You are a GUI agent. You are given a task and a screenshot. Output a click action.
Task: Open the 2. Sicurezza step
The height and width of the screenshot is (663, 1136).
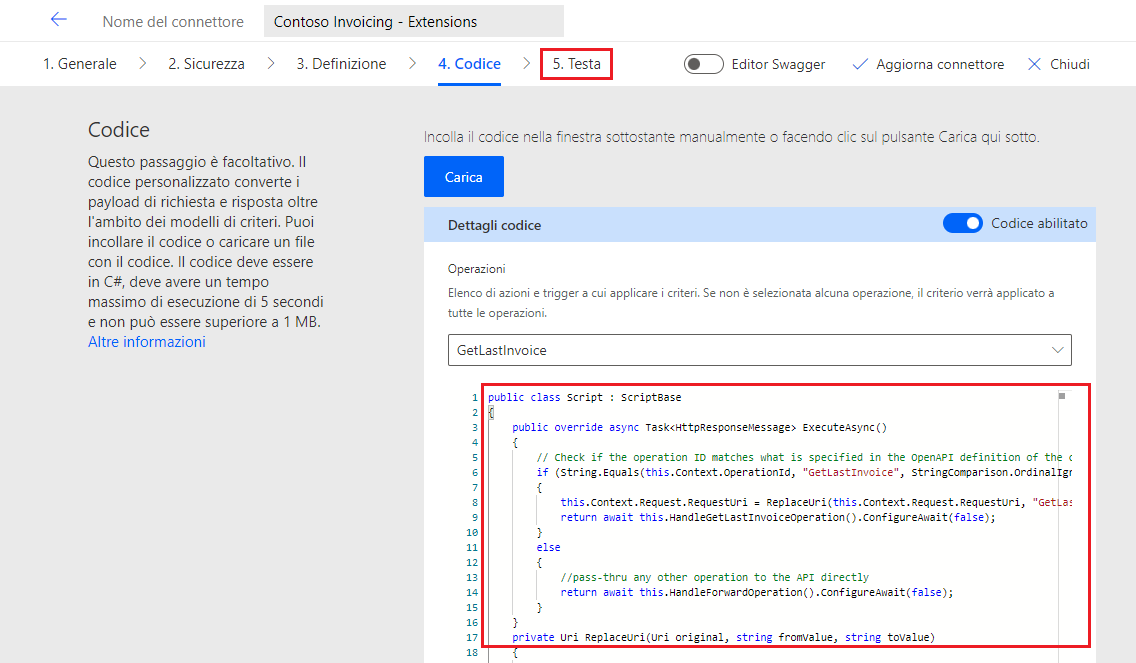coord(206,64)
